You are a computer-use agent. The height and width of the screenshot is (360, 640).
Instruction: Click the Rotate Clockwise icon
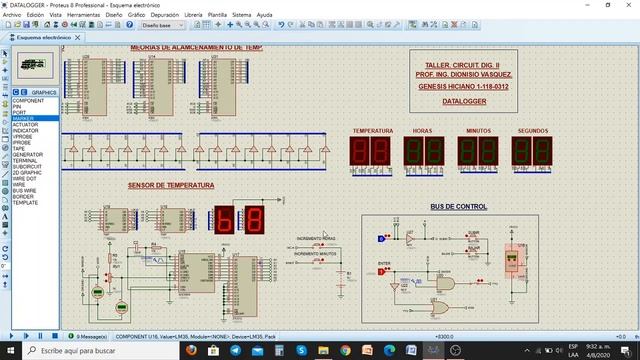(x=5, y=249)
